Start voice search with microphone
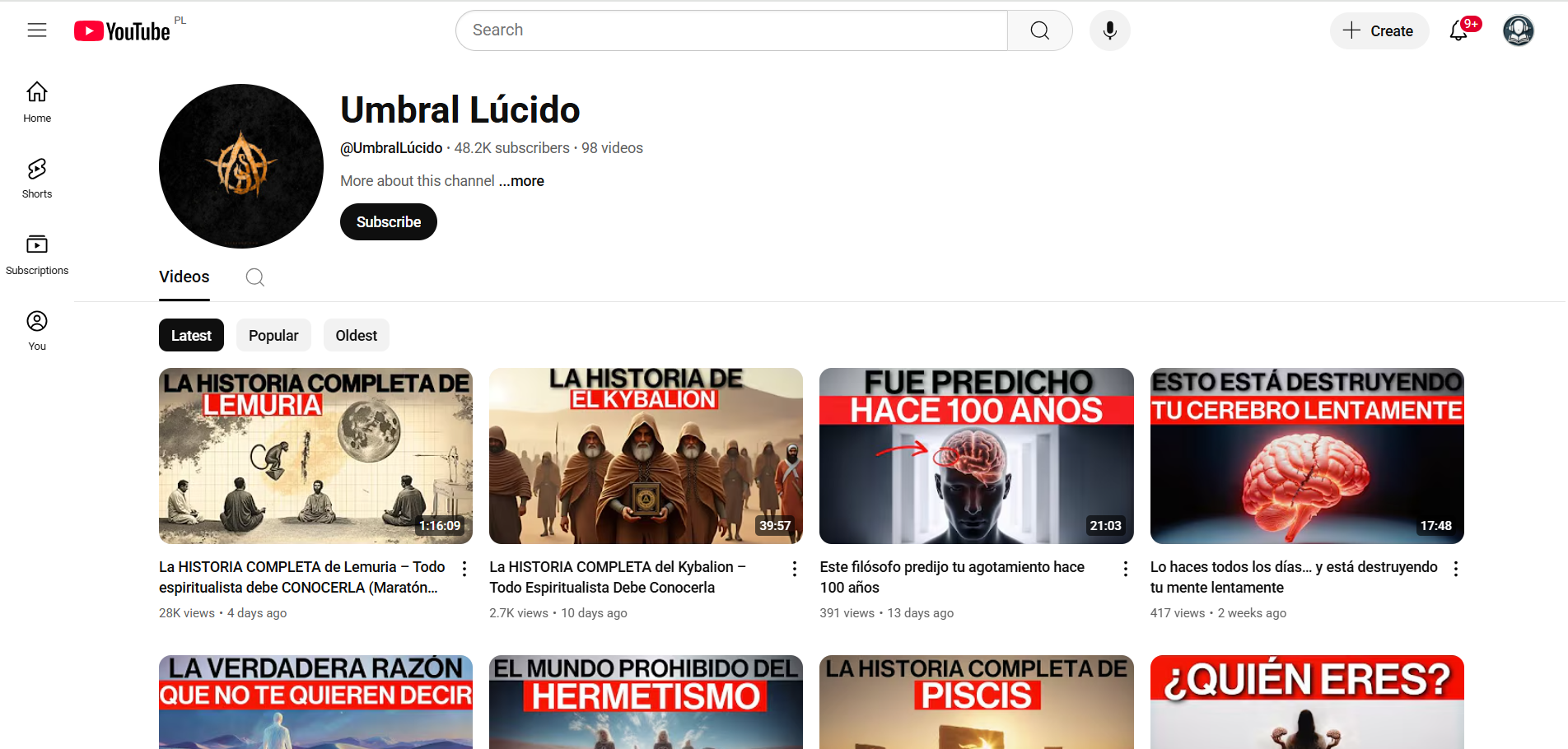The height and width of the screenshot is (749, 1568). [x=1110, y=30]
